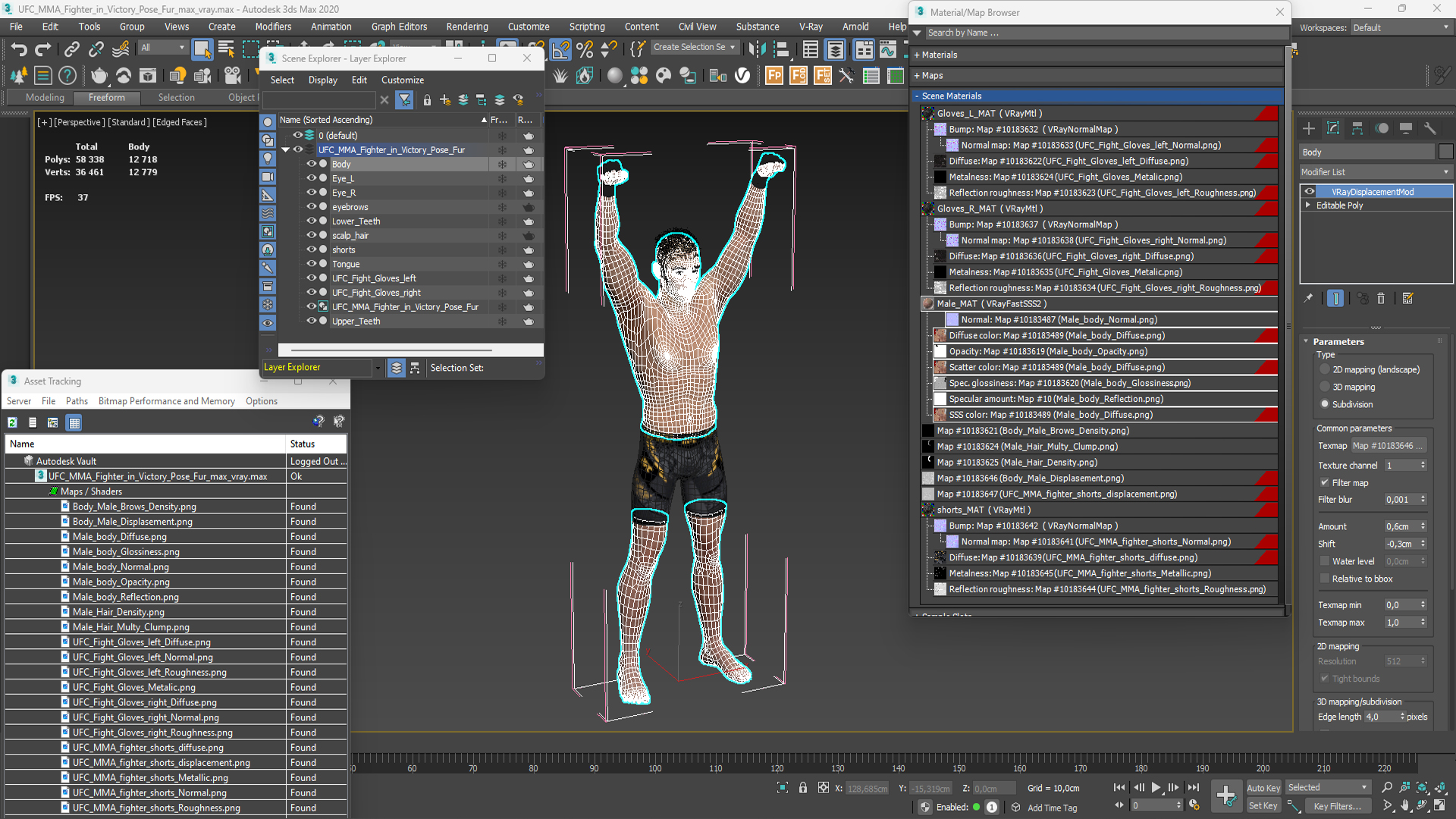Click the Auto Key button
This screenshot has height=819, width=1456.
pyautogui.click(x=1263, y=788)
